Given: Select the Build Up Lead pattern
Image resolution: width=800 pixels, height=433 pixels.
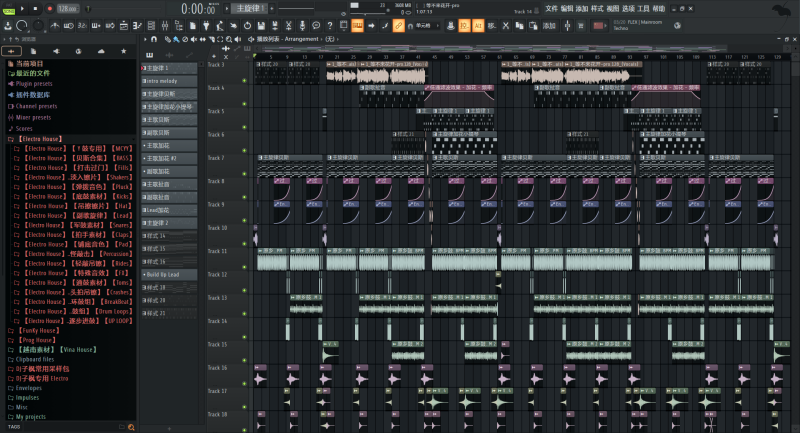Looking at the screenshot, I should [169, 274].
